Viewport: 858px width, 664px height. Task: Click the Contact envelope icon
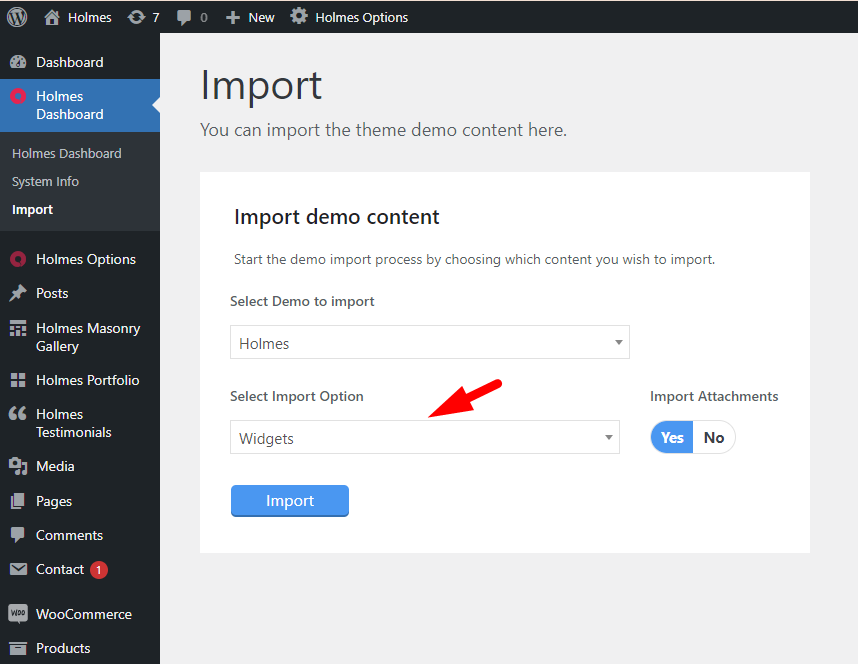click(18, 569)
